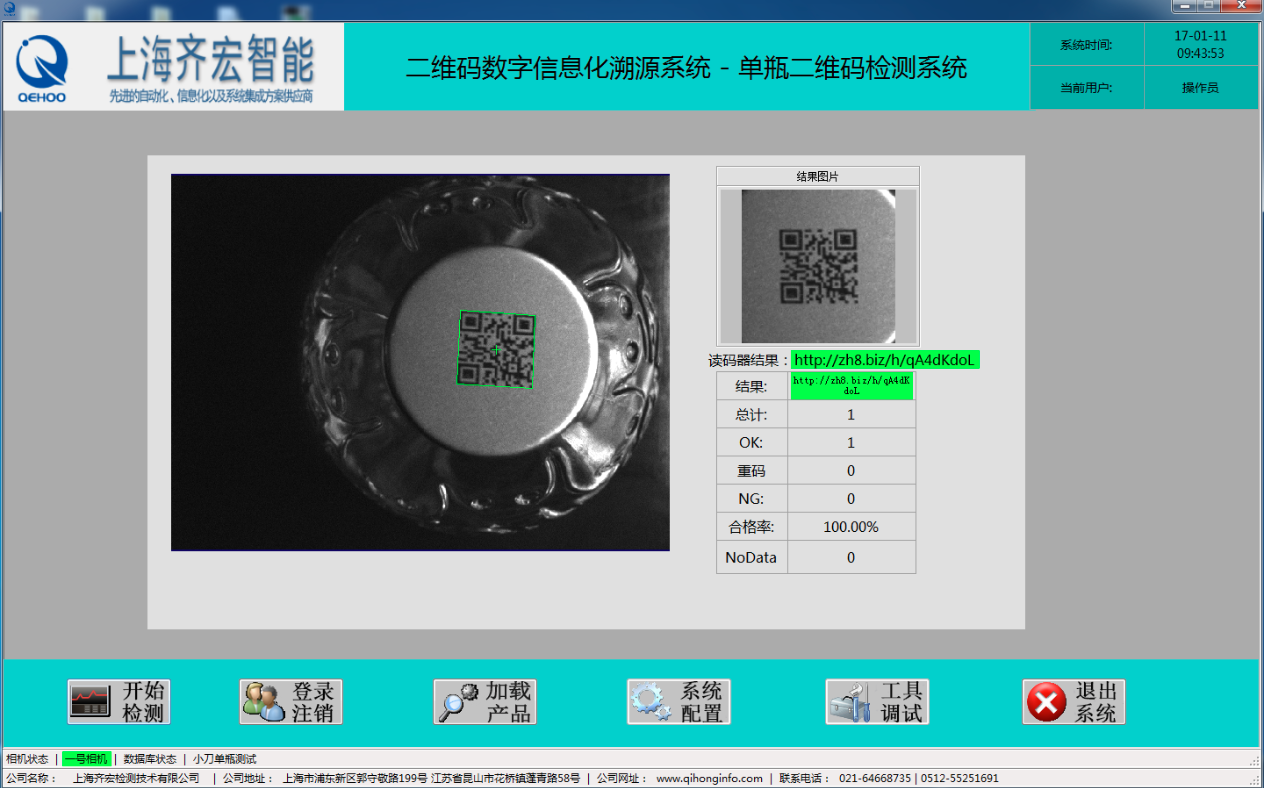The height and width of the screenshot is (788, 1264).
Task: Select the company address in the footer
Action: pyautogui.click(x=431, y=778)
